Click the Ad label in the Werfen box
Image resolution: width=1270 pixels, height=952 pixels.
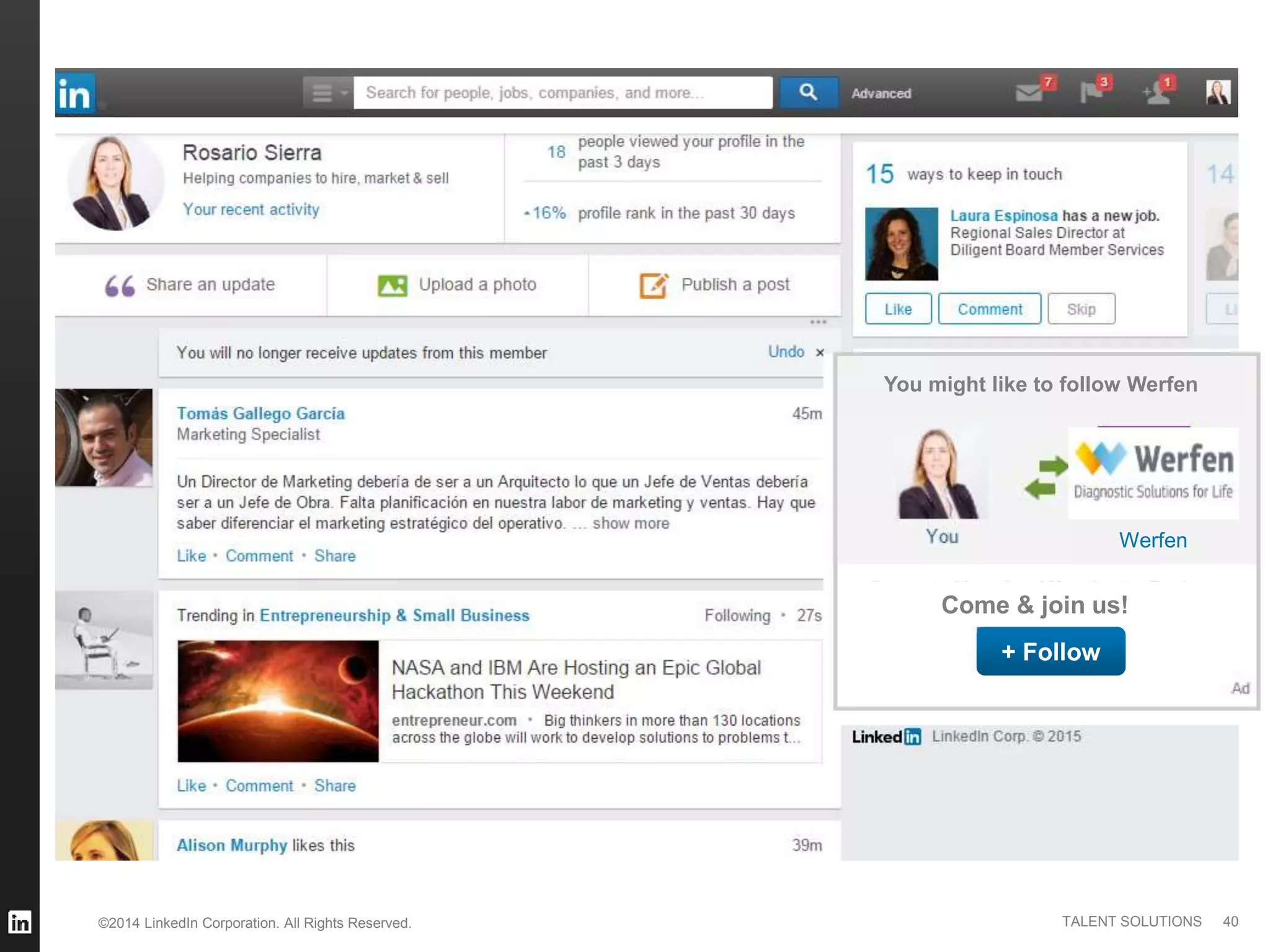pyautogui.click(x=1240, y=688)
